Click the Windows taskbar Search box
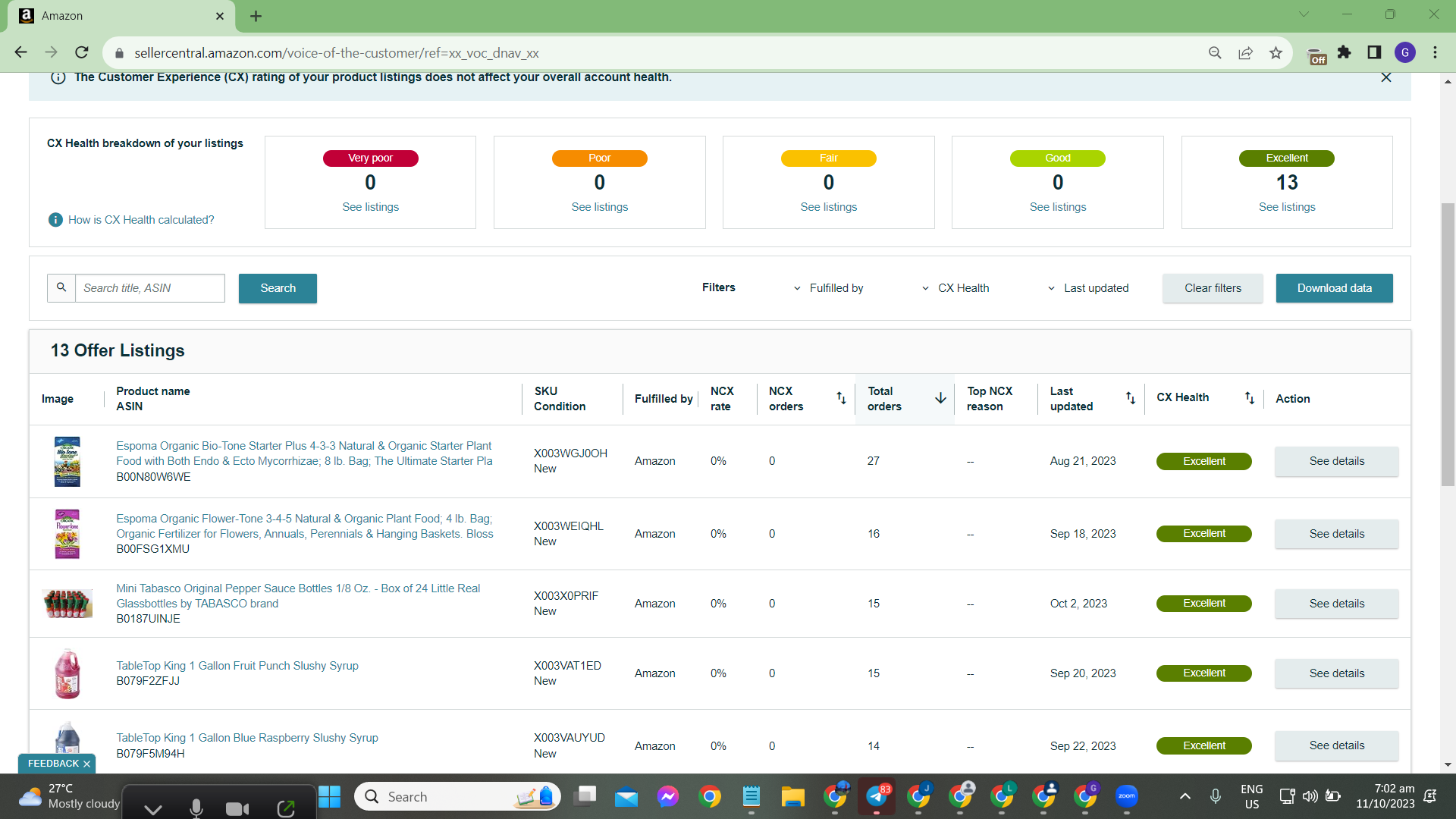1456x819 pixels. pyautogui.click(x=457, y=796)
